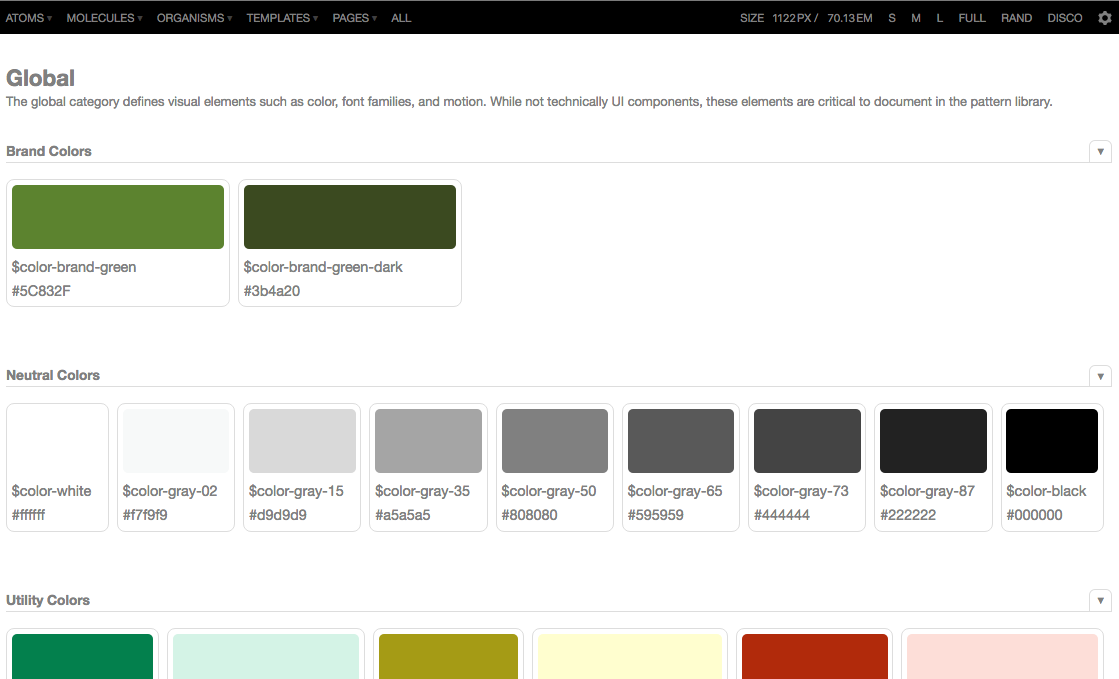Image resolution: width=1119 pixels, height=679 pixels.
Task: Open the Neutral Colors heading link
Action: coord(53,376)
